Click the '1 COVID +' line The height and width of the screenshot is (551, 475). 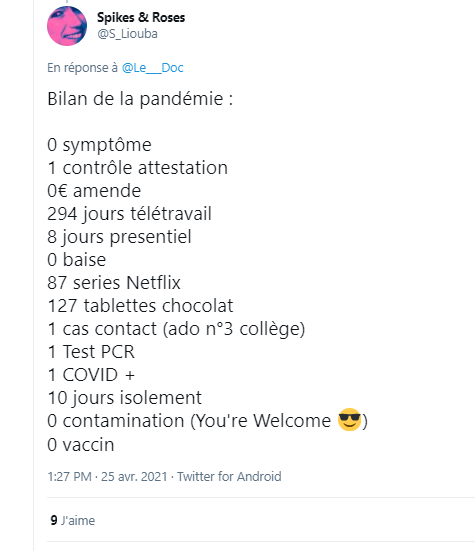[x=91, y=375]
